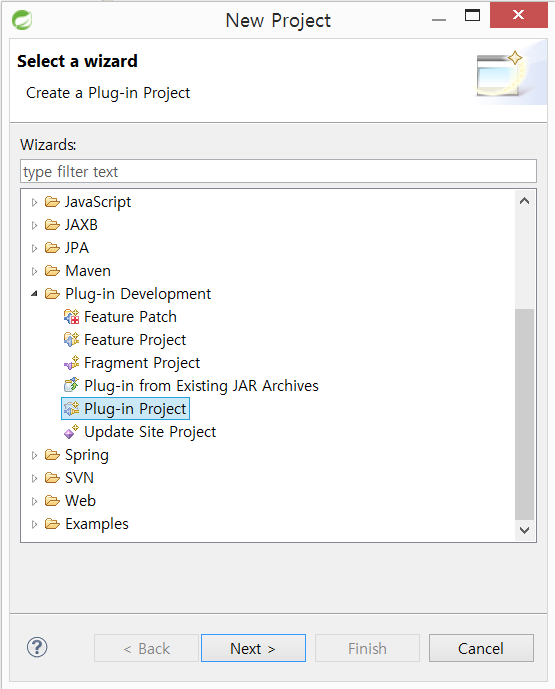Select Plug-in from Existing JAR Archives icon
Screen dimensions: 555x689
click(x=72, y=385)
